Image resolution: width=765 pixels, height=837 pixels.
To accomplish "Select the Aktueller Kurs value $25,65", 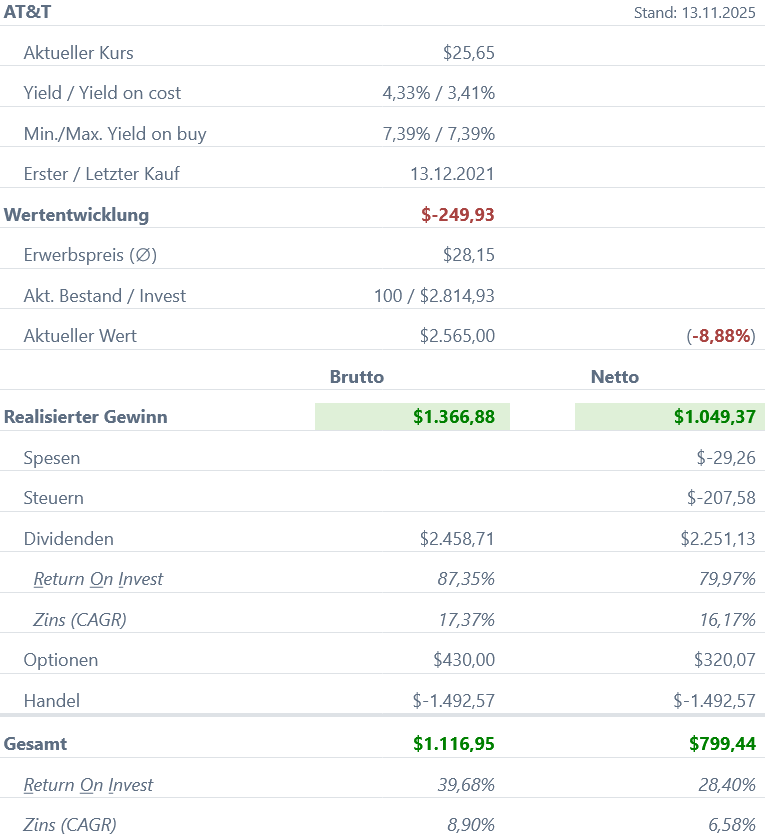I will pyautogui.click(x=468, y=53).
